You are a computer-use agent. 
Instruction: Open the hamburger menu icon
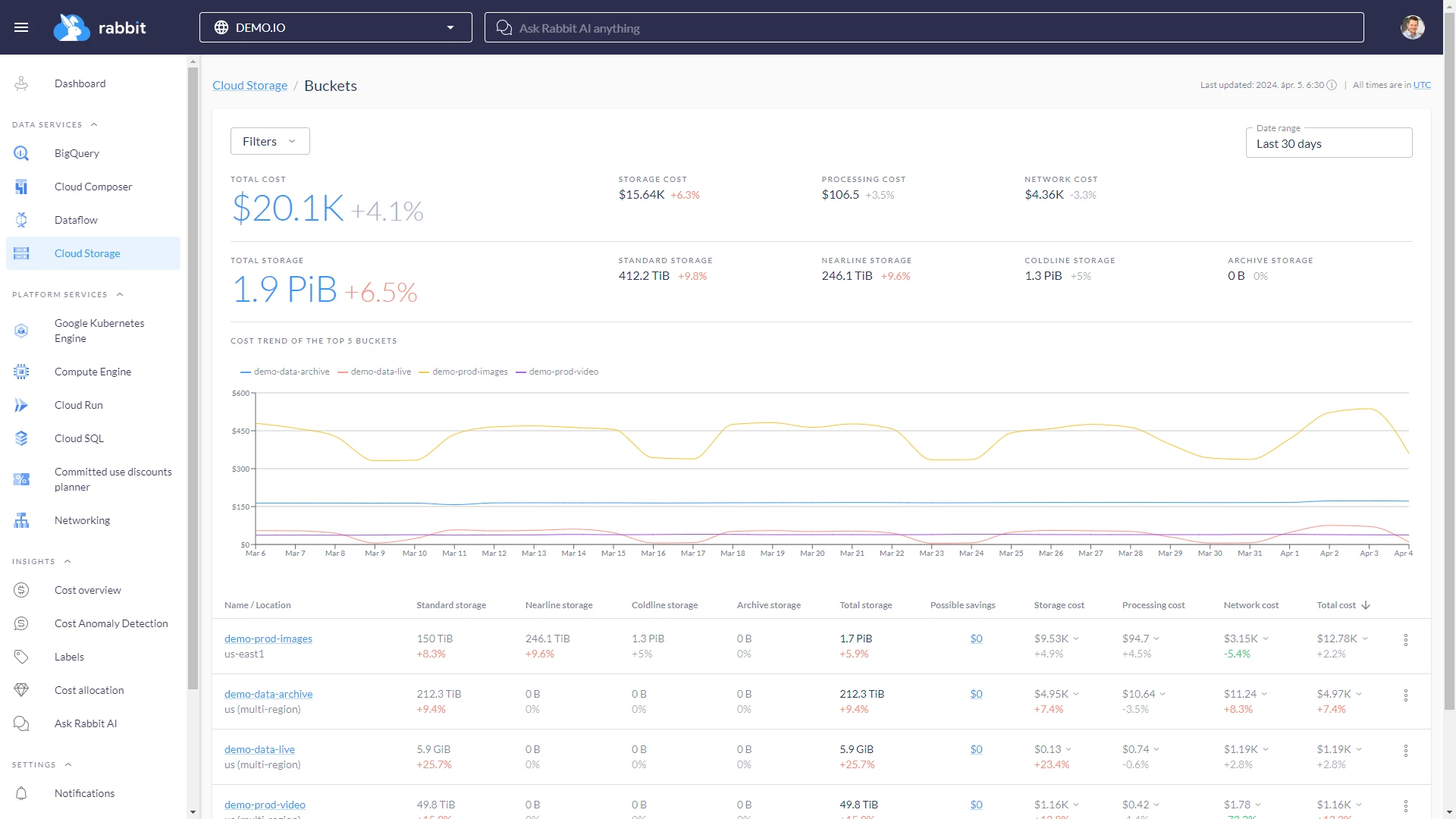[21, 27]
